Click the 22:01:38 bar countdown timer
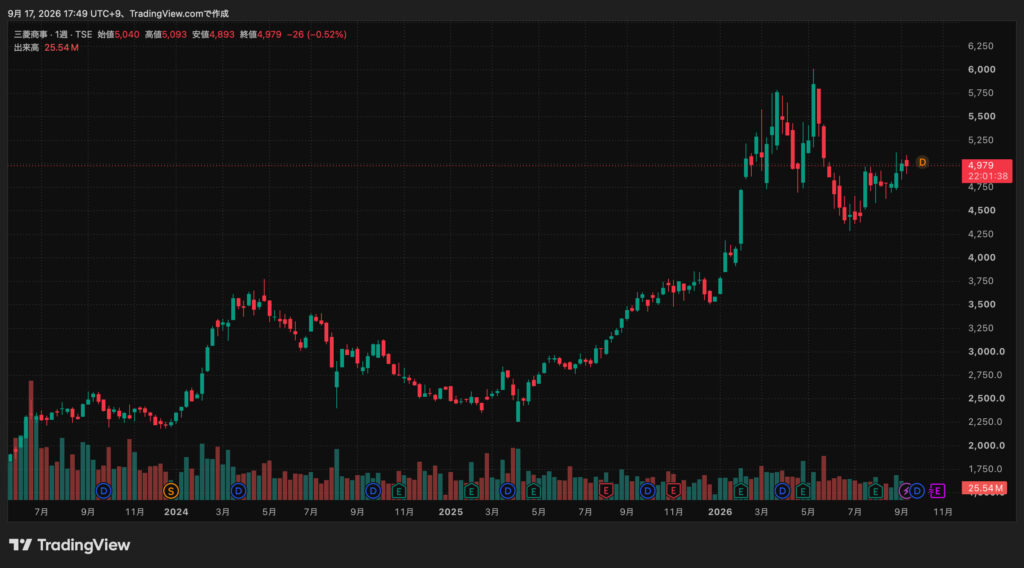The height and width of the screenshot is (568, 1024). 987,176
